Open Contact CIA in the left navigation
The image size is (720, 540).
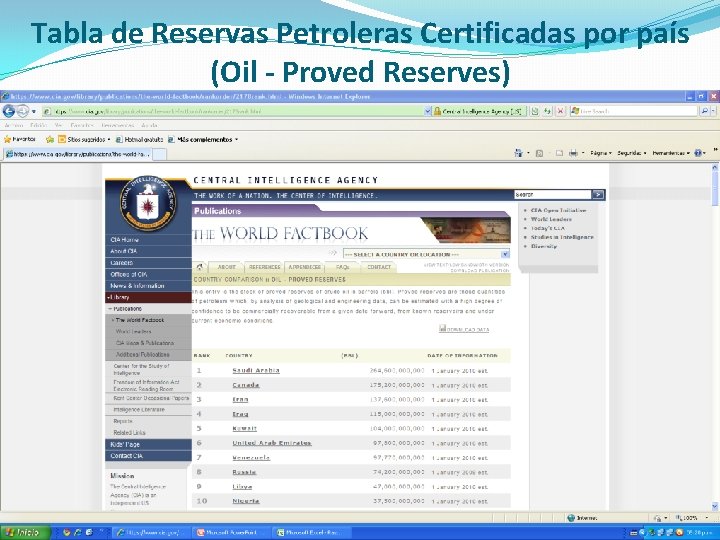point(148,456)
